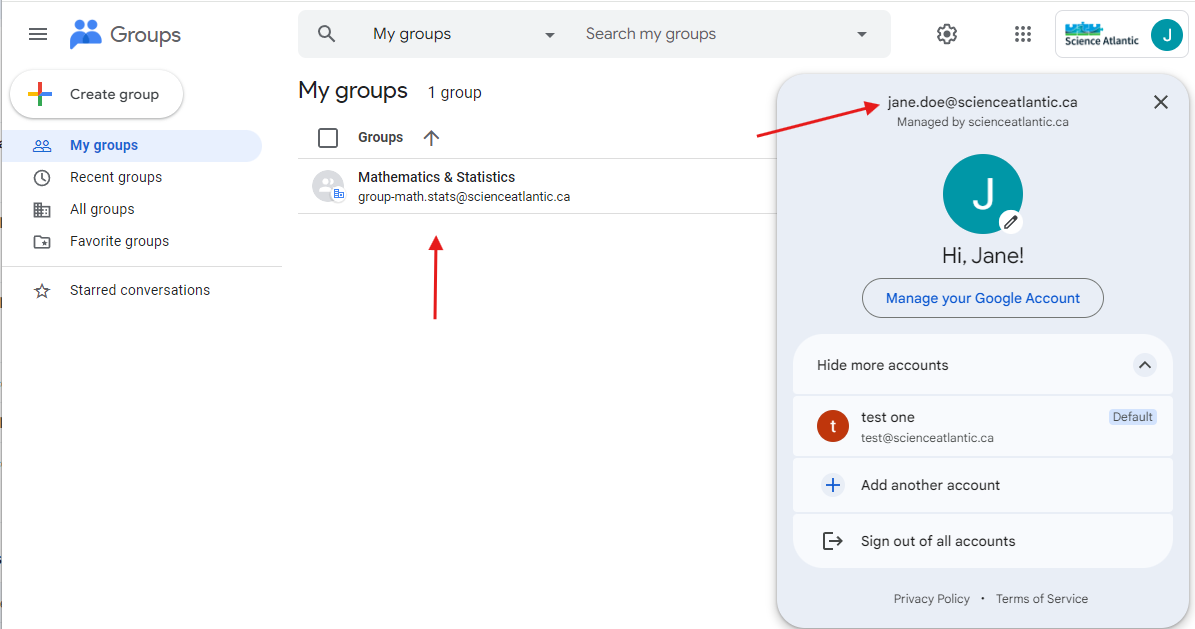
Task: Open the settings gear
Action: pos(946,34)
